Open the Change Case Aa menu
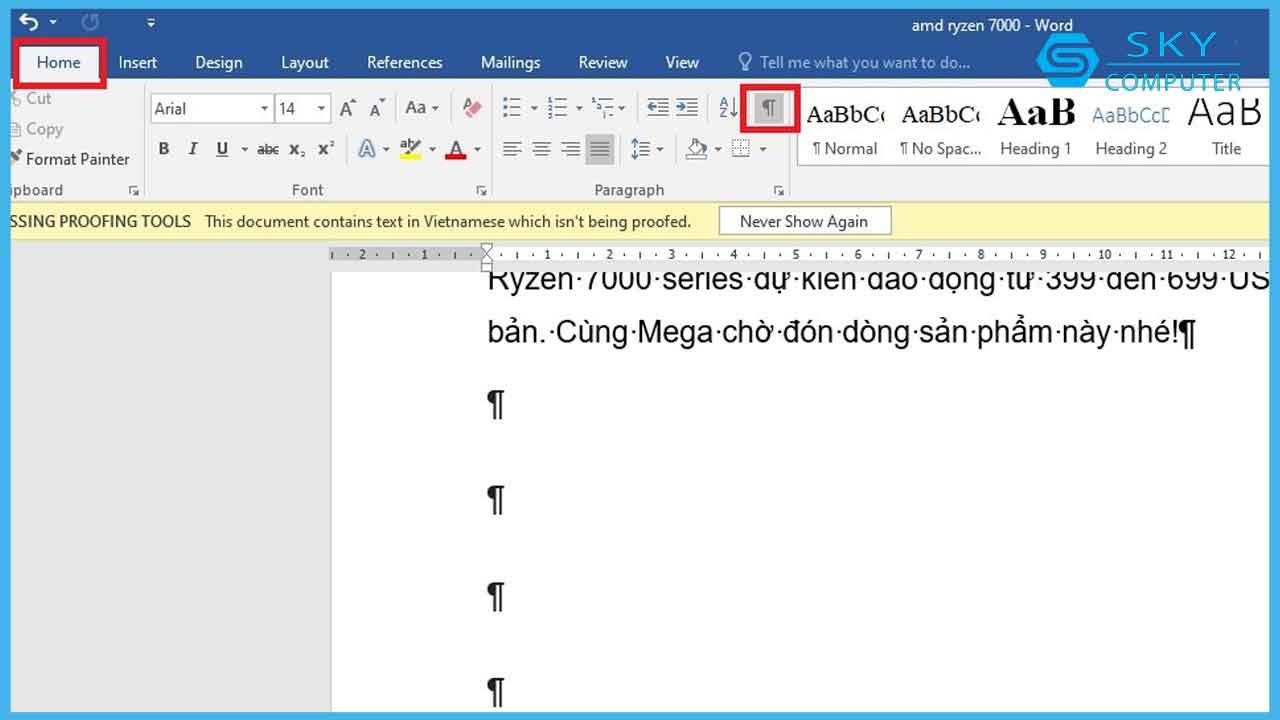The width and height of the screenshot is (1280, 720). point(421,108)
